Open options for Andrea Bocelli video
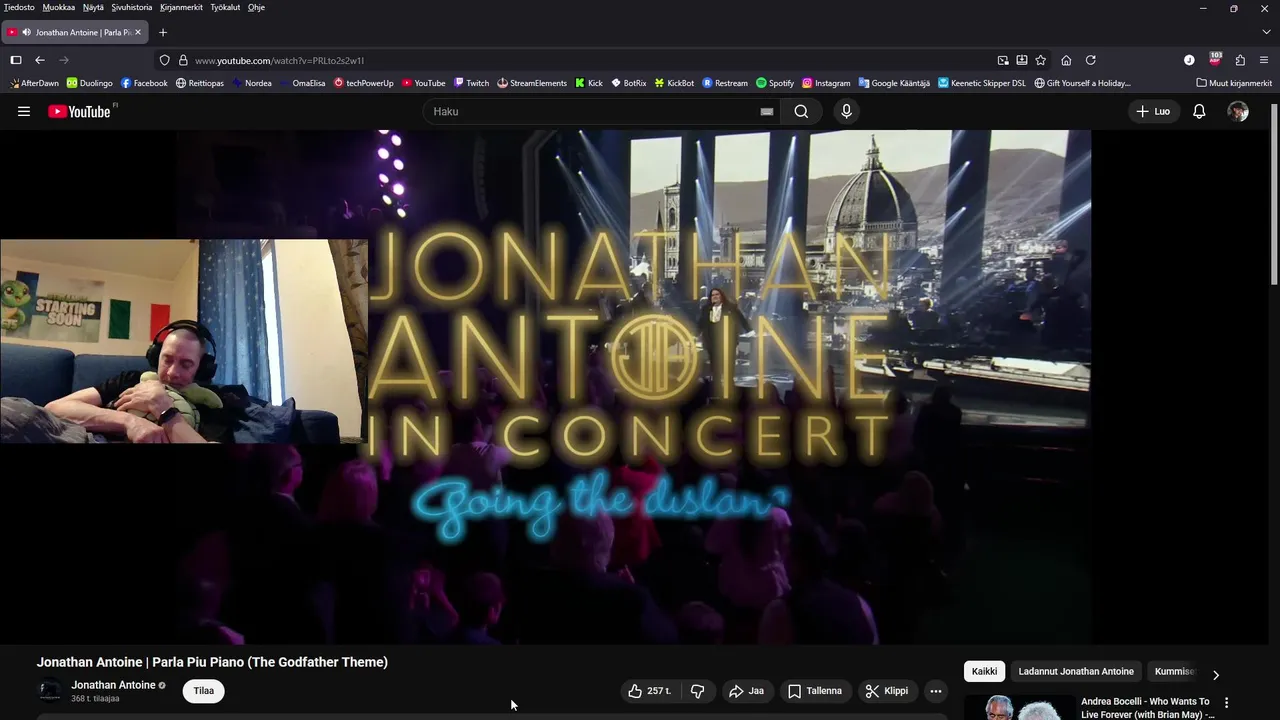The height and width of the screenshot is (720, 1280). (x=1227, y=702)
